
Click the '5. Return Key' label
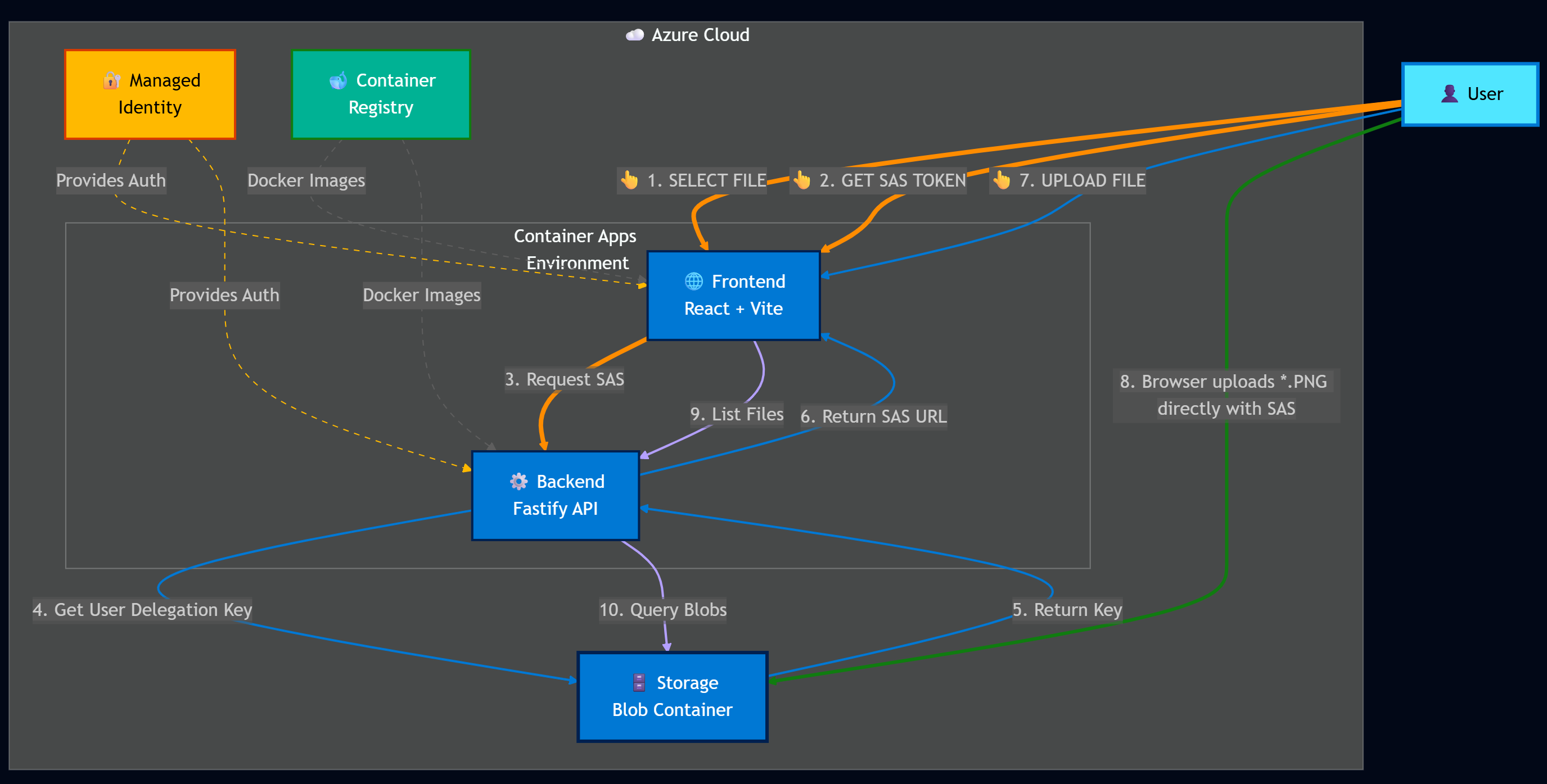click(1067, 610)
